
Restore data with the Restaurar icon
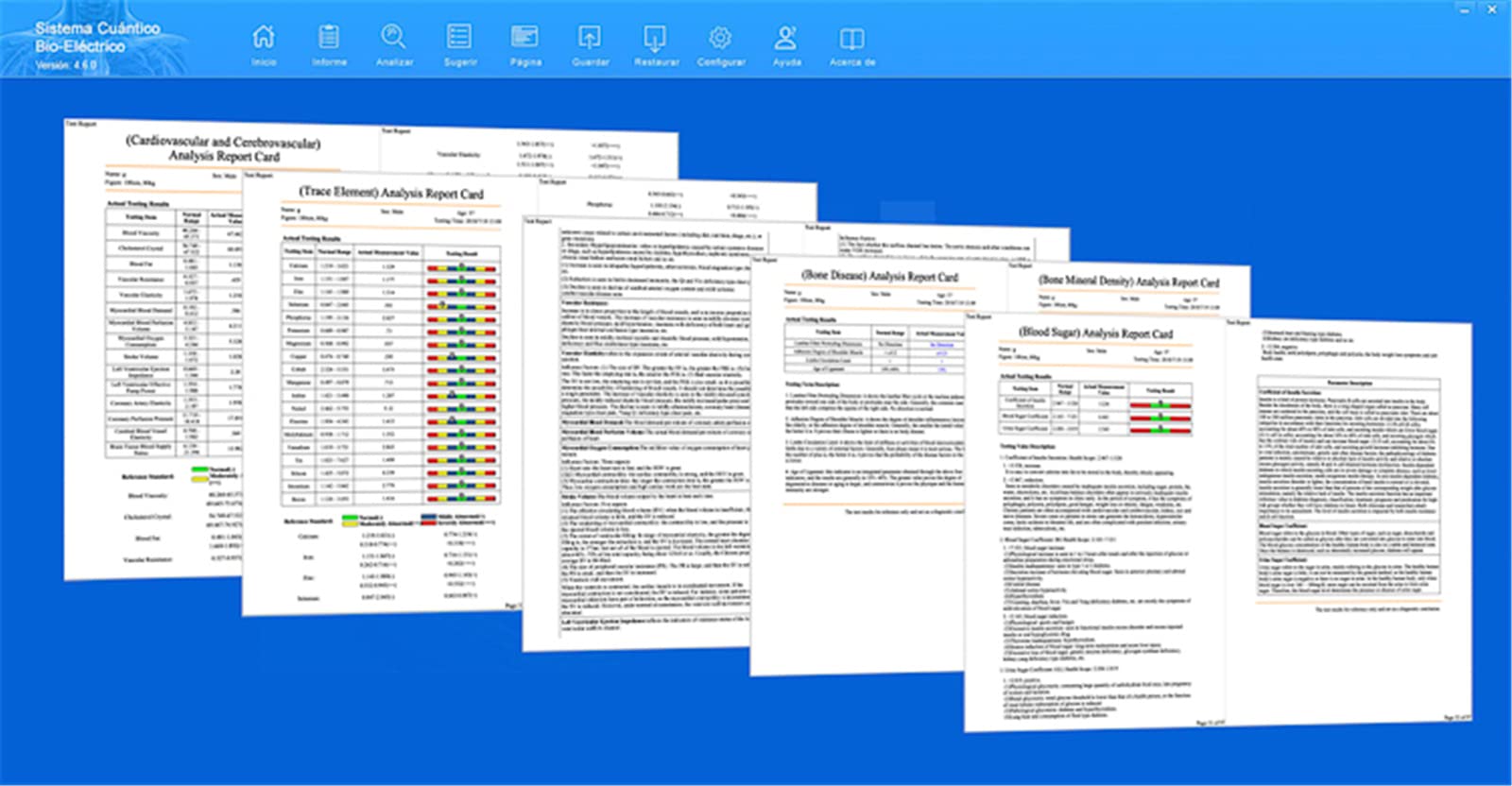pos(656,44)
